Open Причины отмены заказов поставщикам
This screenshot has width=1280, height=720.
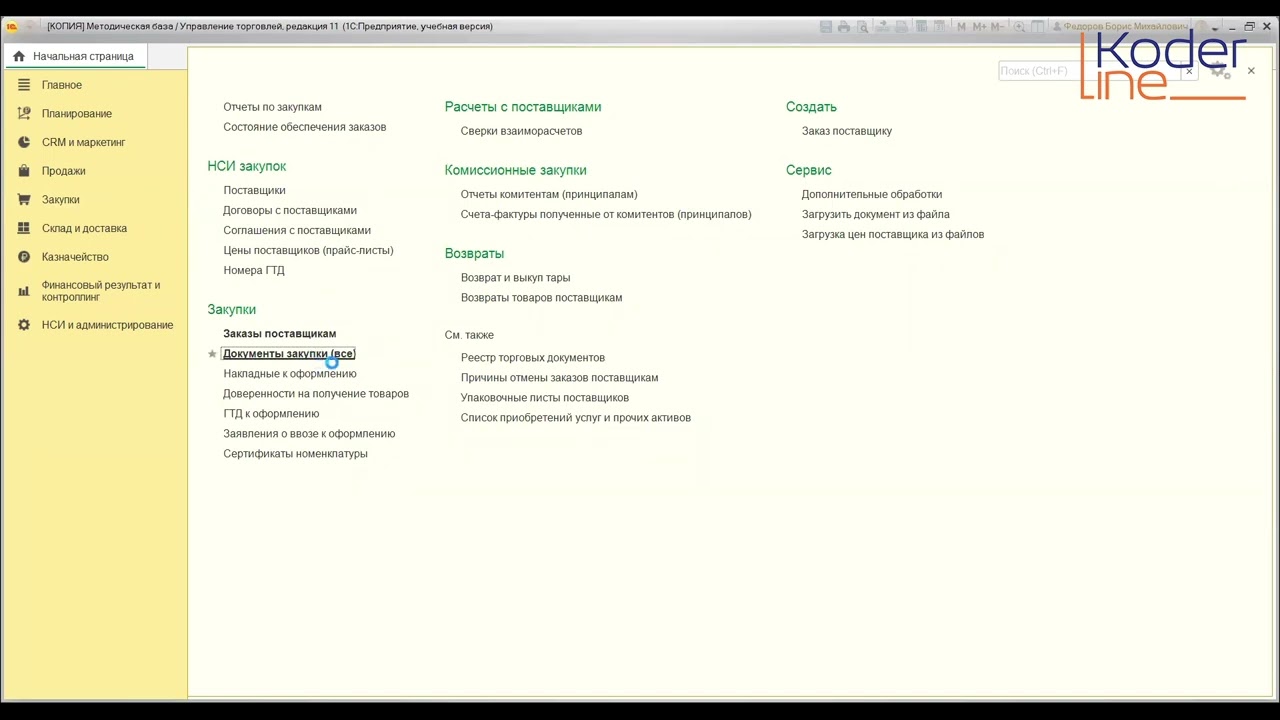tap(559, 378)
